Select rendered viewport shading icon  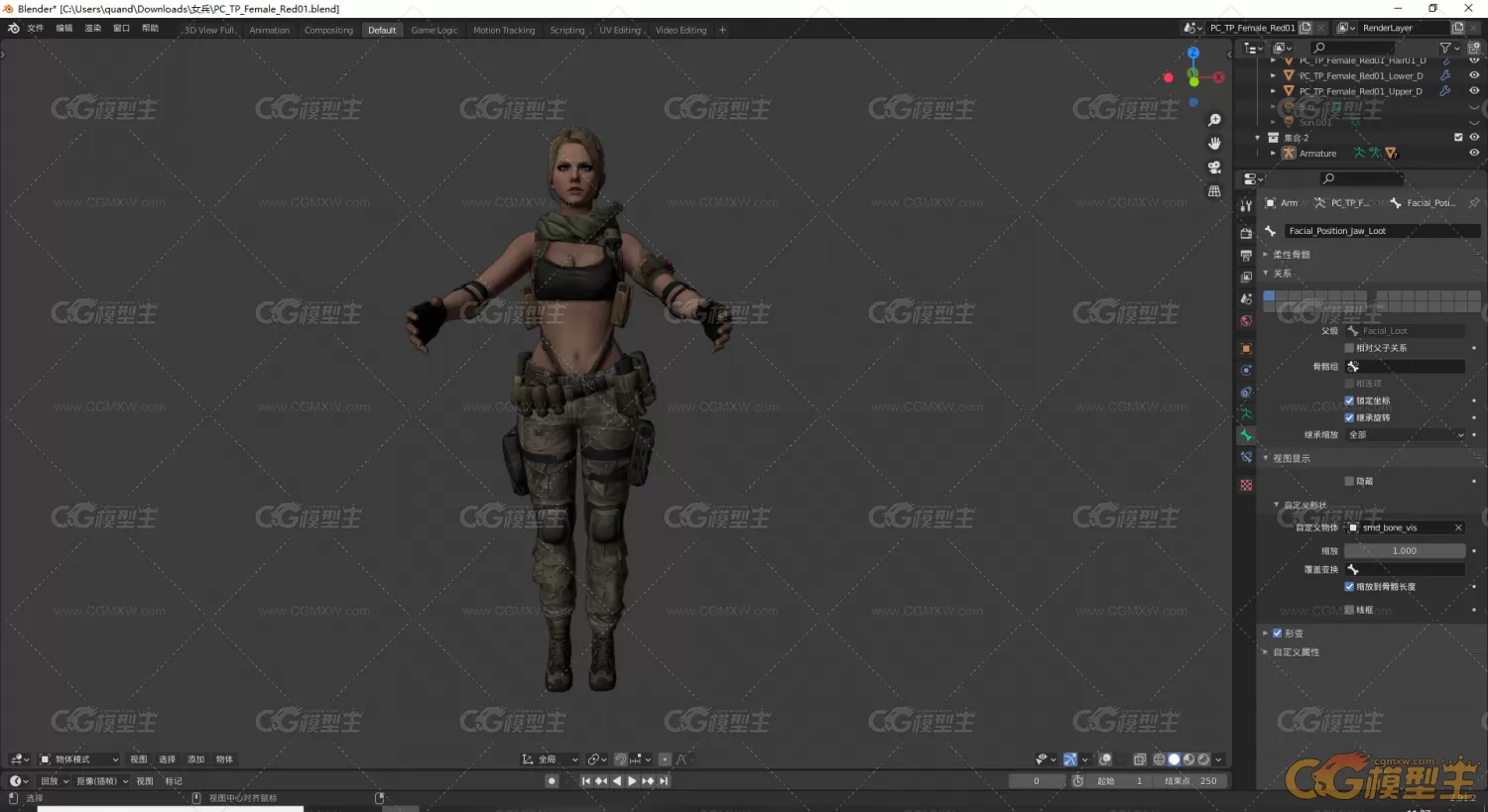click(x=1203, y=759)
